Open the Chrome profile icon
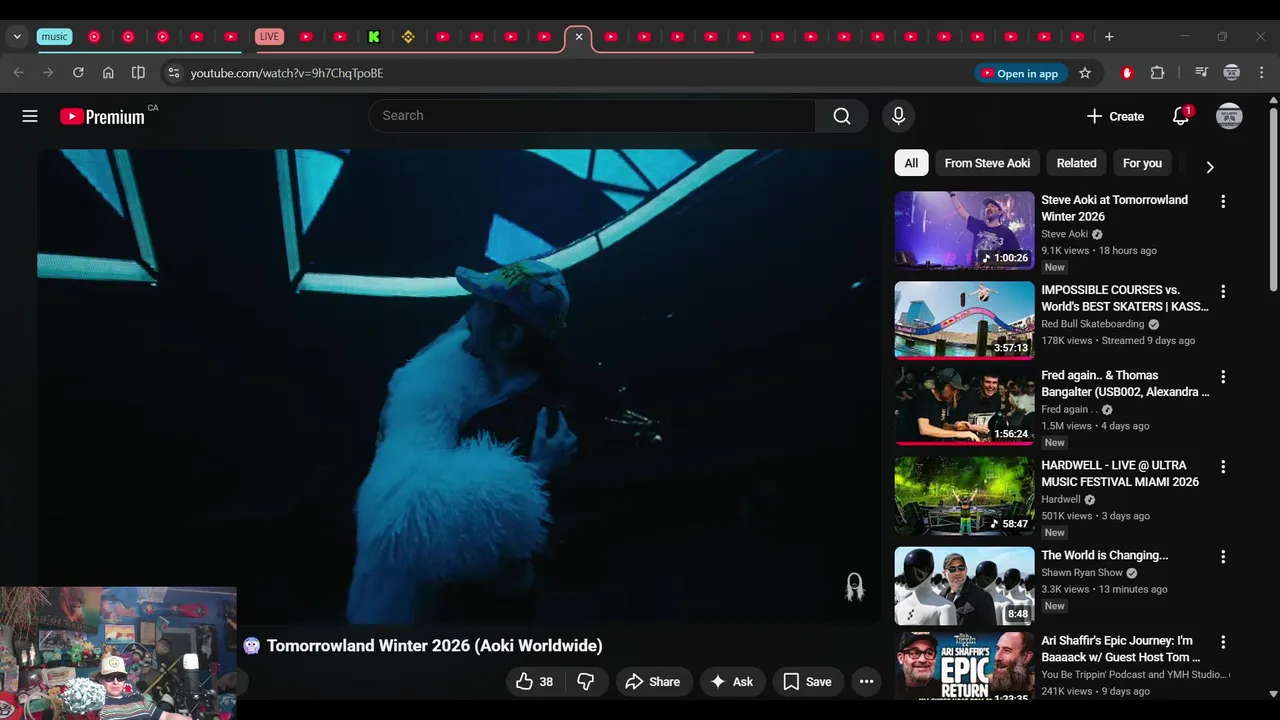The height and width of the screenshot is (720, 1280). pos(1232,73)
